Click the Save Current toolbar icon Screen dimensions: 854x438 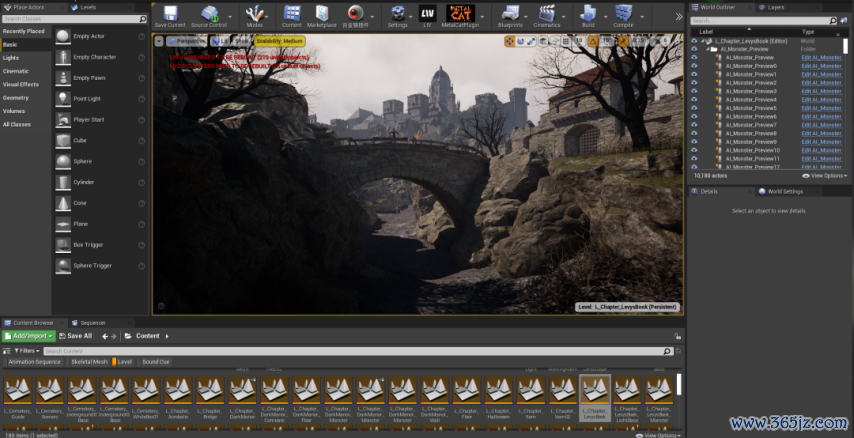pyautogui.click(x=170, y=16)
